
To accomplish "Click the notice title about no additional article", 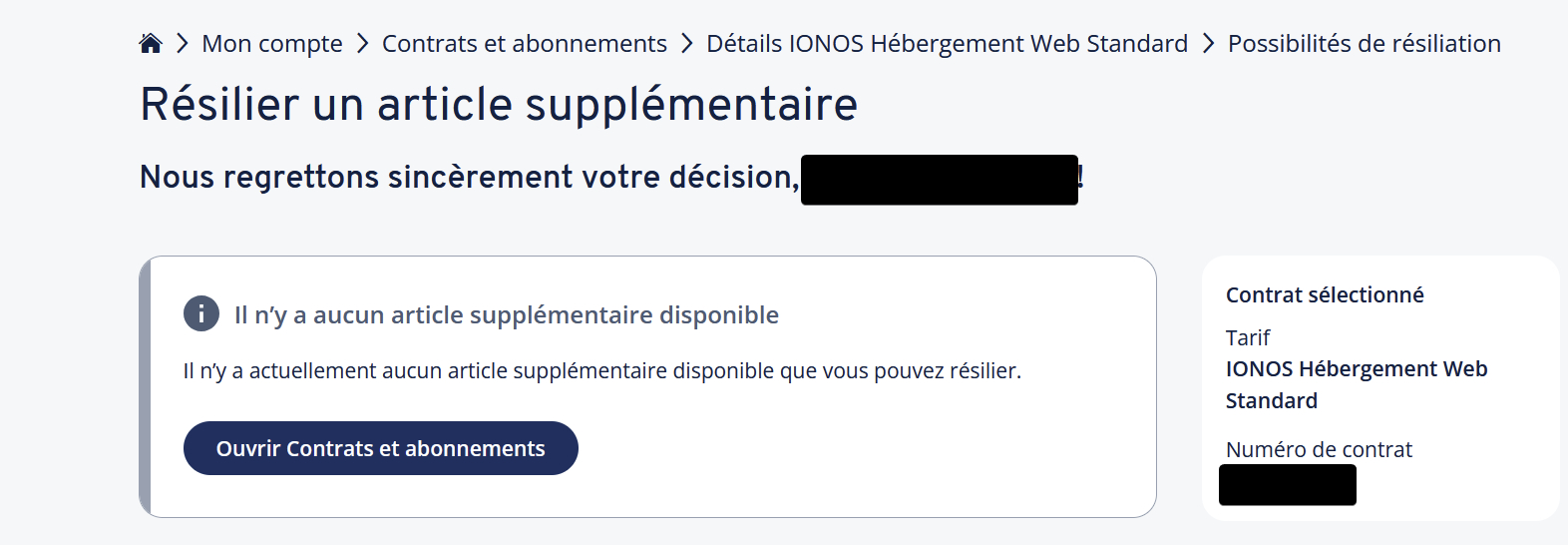I will click(506, 314).
